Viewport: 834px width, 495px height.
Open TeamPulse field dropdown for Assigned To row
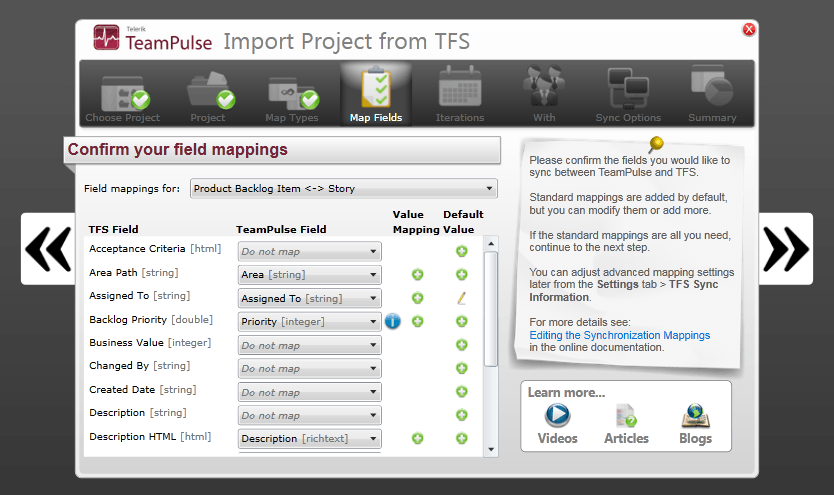coord(310,298)
